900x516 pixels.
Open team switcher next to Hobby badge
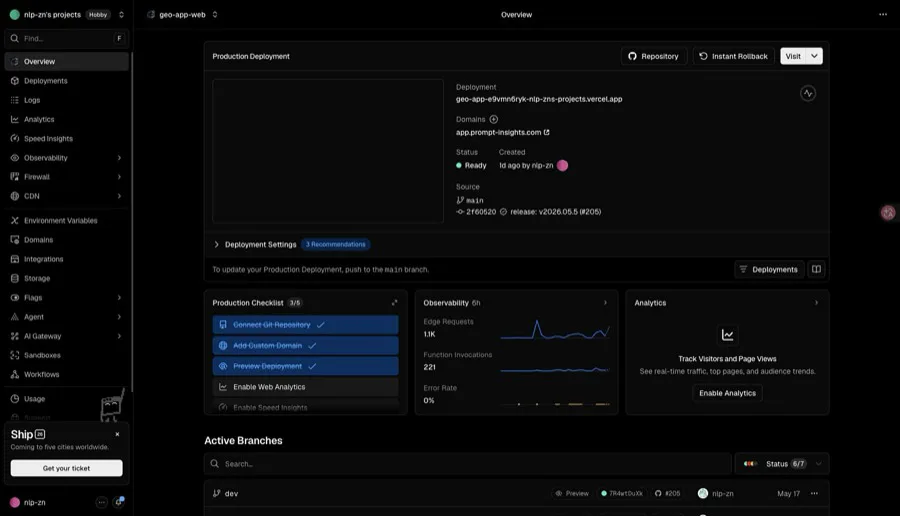click(x=121, y=15)
